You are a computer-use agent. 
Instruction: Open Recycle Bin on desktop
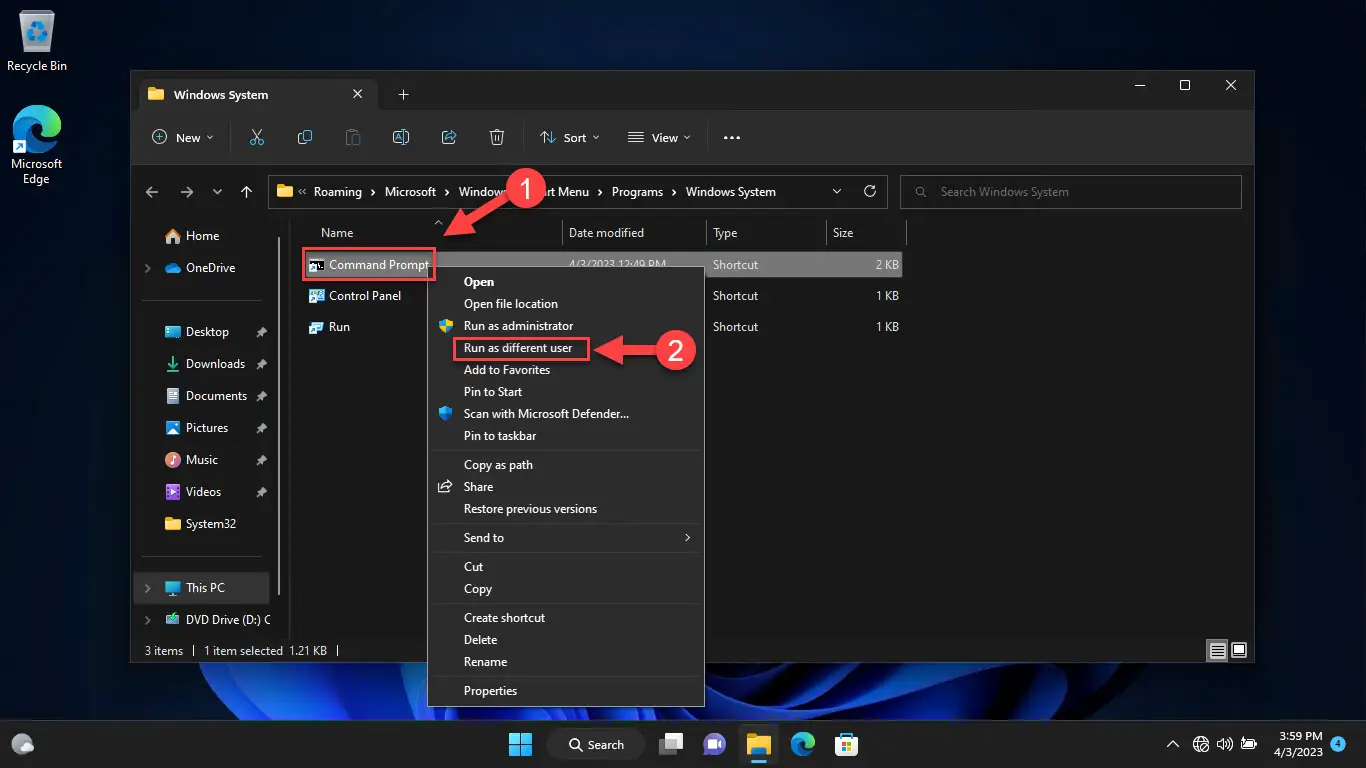coord(37,43)
